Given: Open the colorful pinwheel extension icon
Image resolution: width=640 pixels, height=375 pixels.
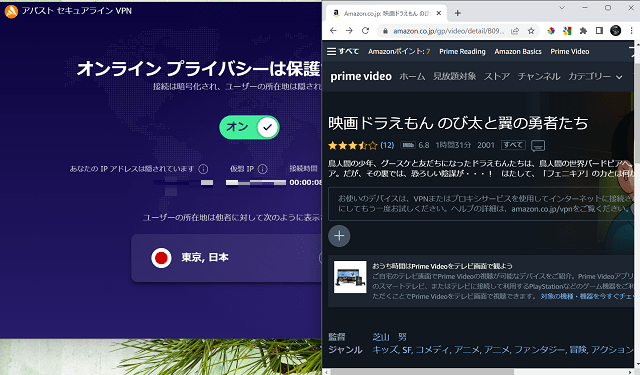Looking at the screenshot, I should point(551,31).
